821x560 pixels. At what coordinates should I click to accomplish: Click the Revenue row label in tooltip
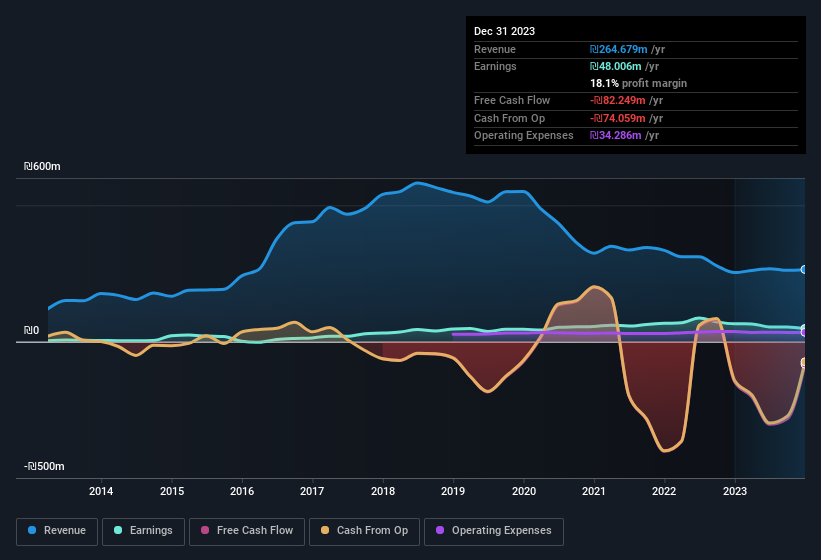click(495, 49)
